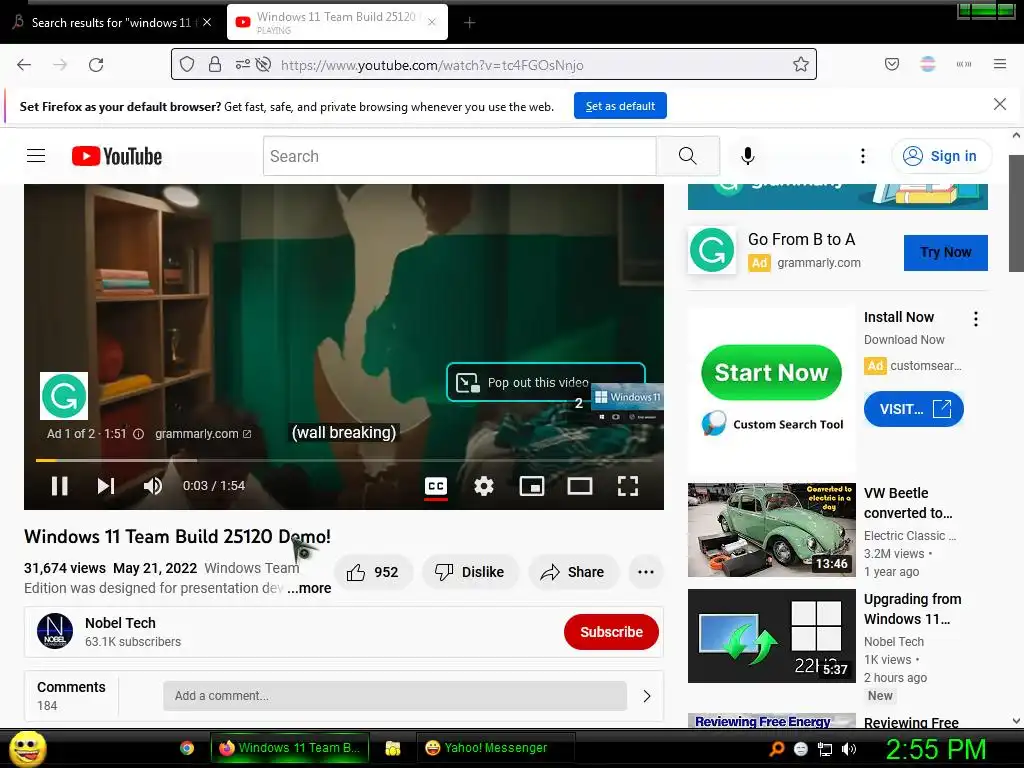
Task: Click VISIT button on custom search ad
Action: pos(913,409)
